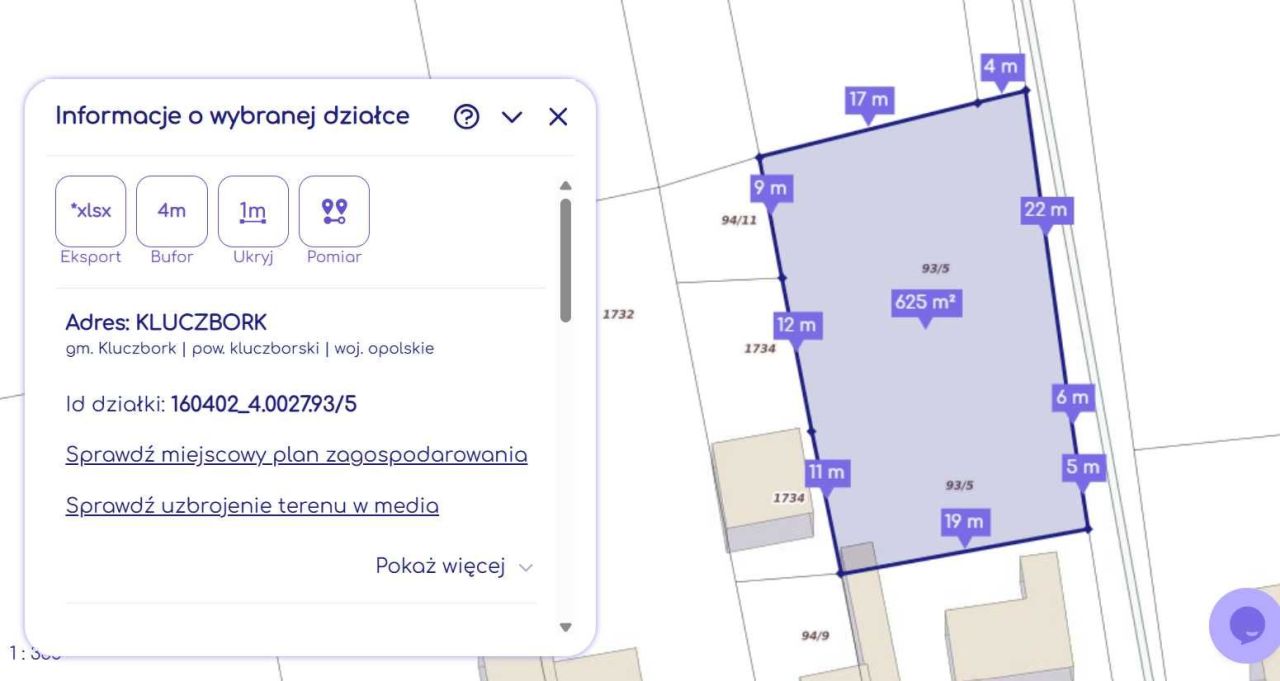Click the help question mark icon
The height and width of the screenshot is (681, 1280).
(x=466, y=117)
